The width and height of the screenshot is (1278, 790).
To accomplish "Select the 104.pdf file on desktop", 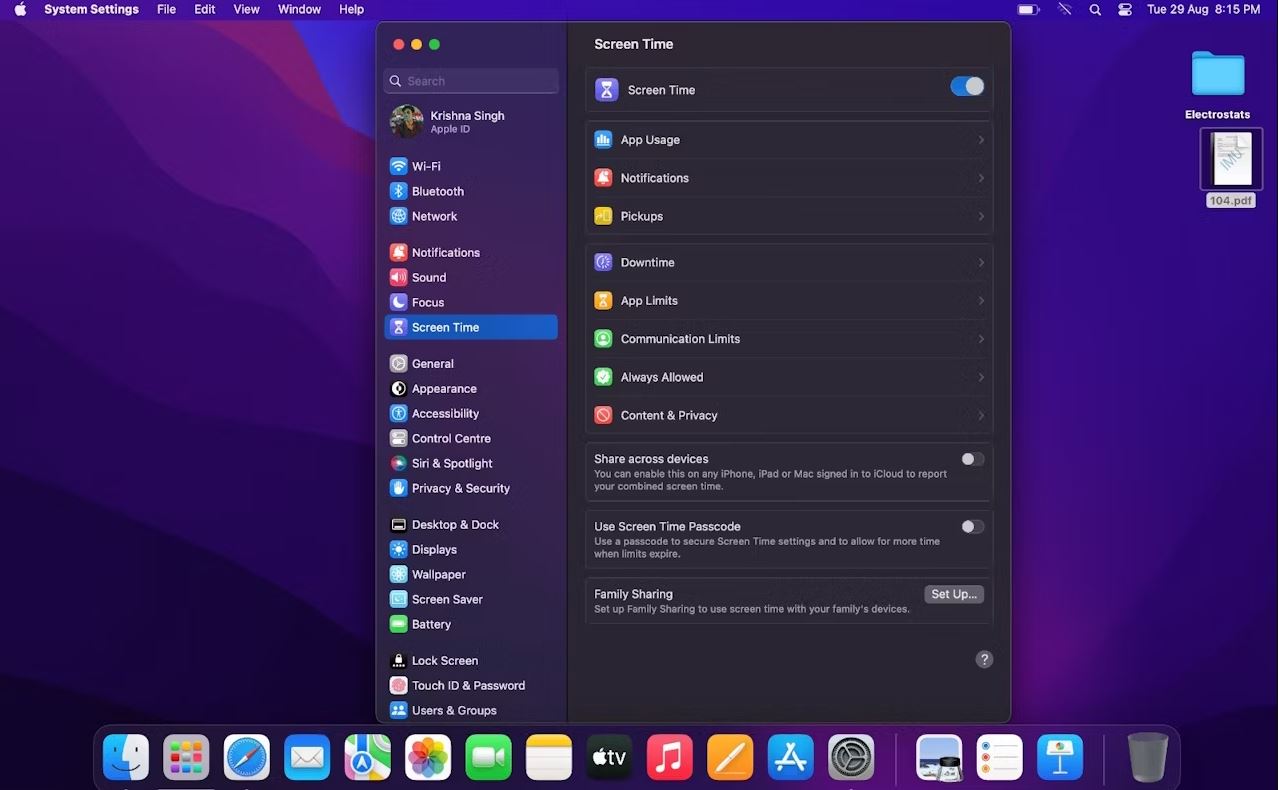I will point(1230,167).
